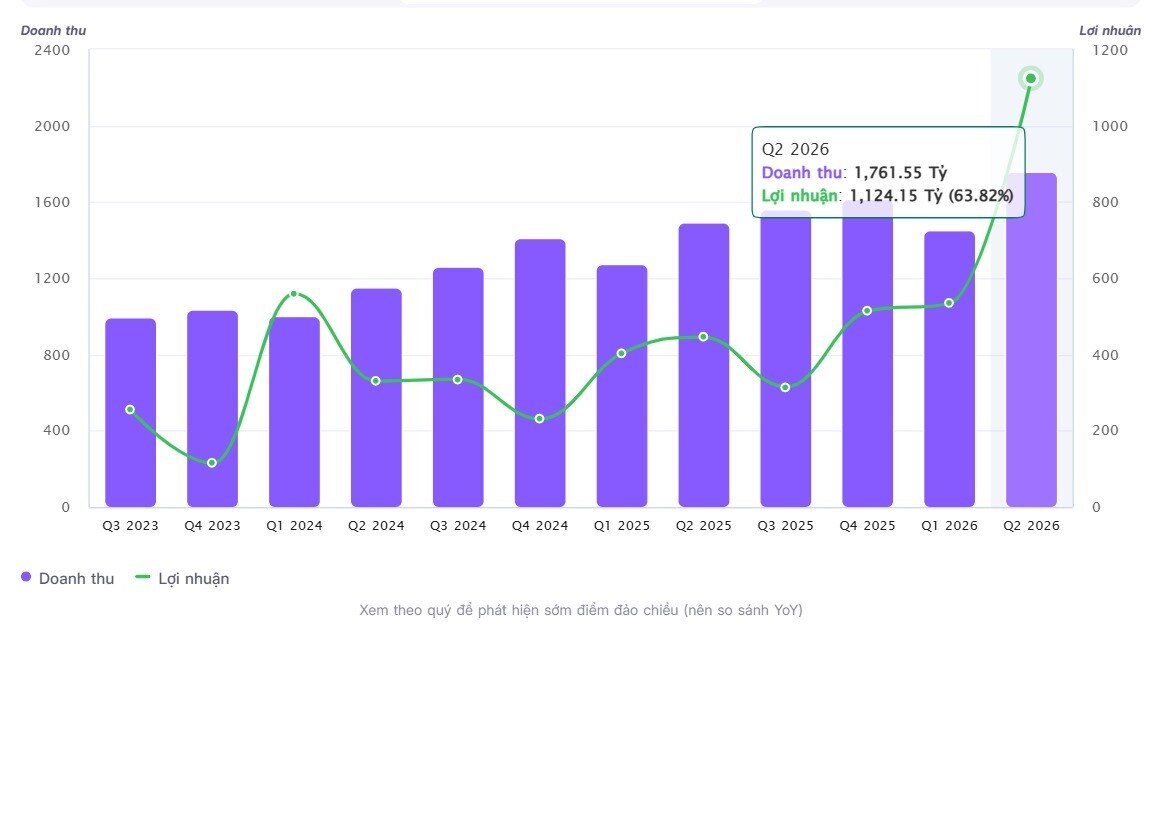The width and height of the screenshot is (1162, 835).
Task: Select the highlighted Q2 2026 profit point
Action: coord(1031,79)
